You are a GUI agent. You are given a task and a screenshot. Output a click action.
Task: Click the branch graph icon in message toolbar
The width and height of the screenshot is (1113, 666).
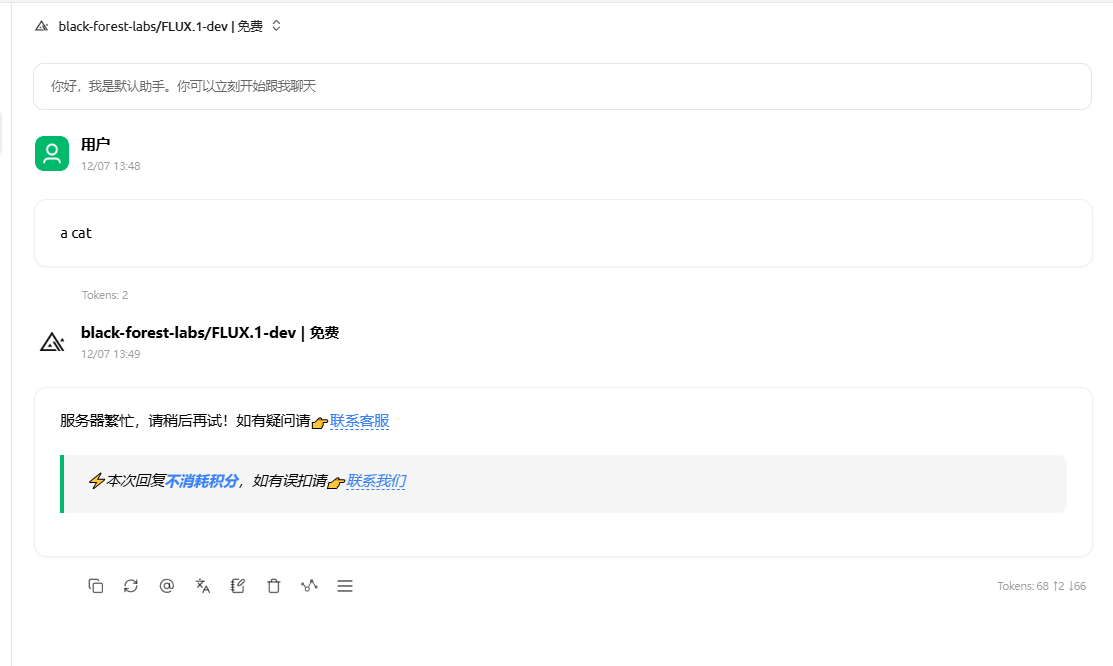(309, 586)
